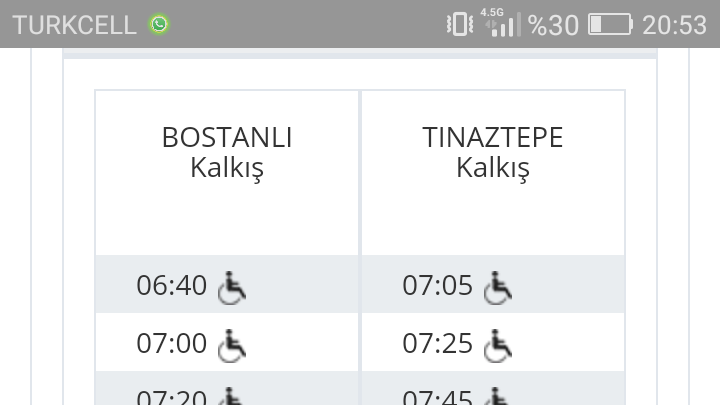
Task: Select the 06:40 Bostanlı departure time
Action: coord(171,285)
